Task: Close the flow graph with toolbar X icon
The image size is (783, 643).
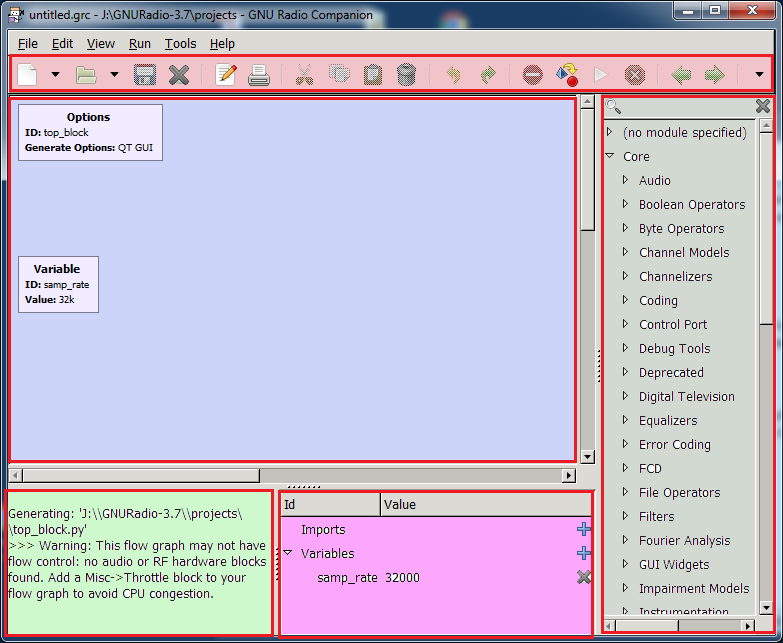Action: click(179, 74)
